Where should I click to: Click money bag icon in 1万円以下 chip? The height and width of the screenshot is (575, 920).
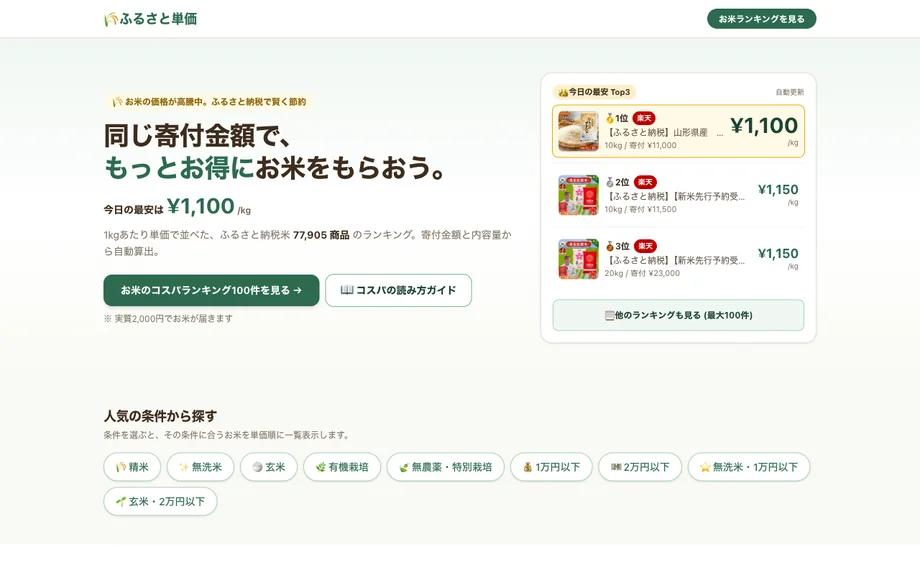[527, 467]
